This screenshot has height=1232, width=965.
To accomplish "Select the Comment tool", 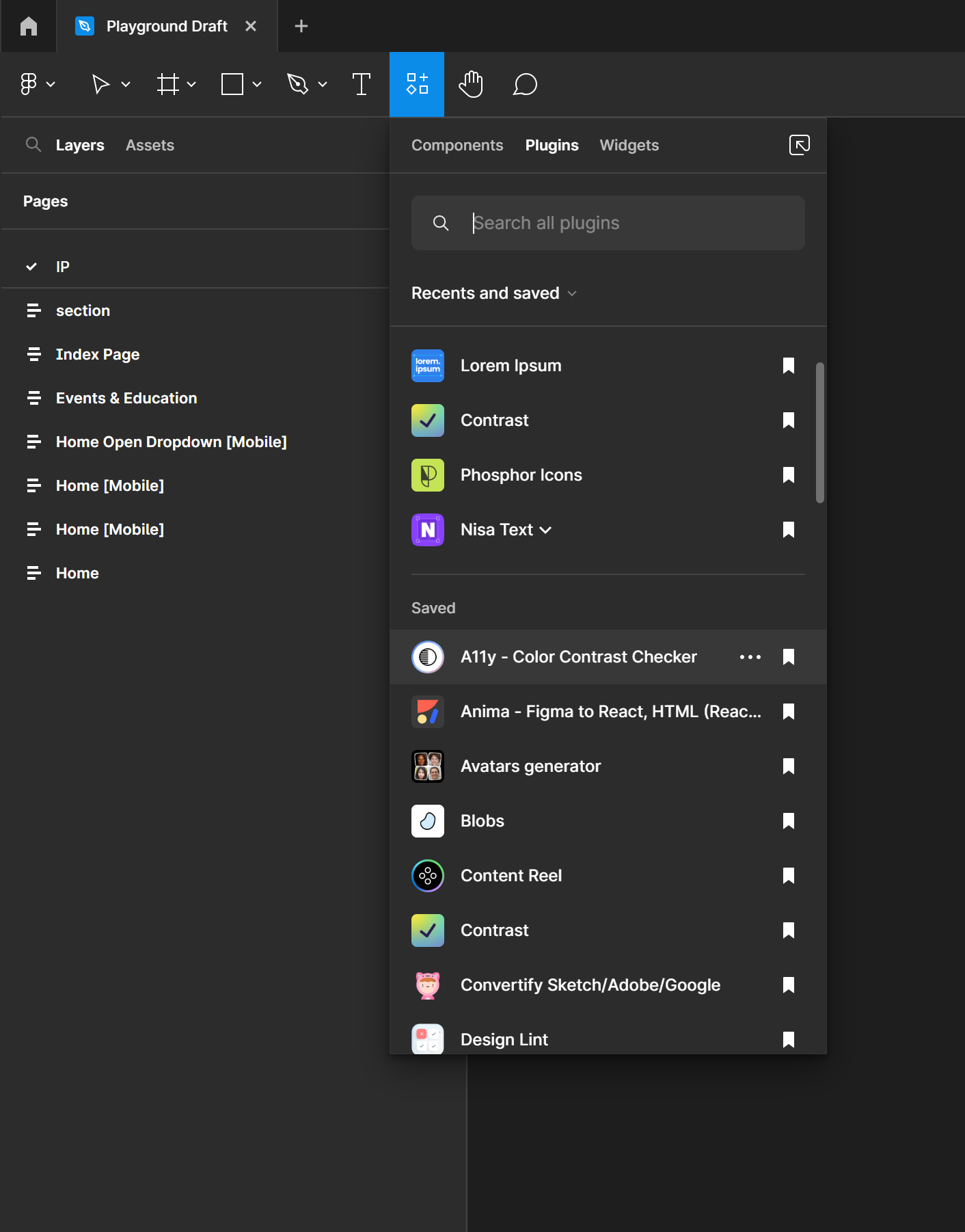I will point(525,84).
